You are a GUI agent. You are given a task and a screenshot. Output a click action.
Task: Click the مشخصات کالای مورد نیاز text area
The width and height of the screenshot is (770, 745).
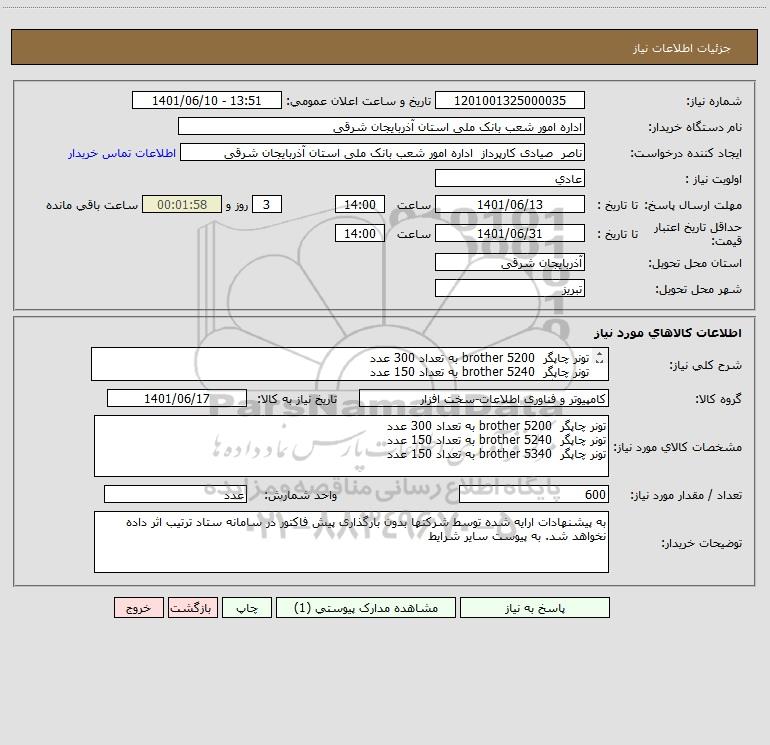pos(351,446)
